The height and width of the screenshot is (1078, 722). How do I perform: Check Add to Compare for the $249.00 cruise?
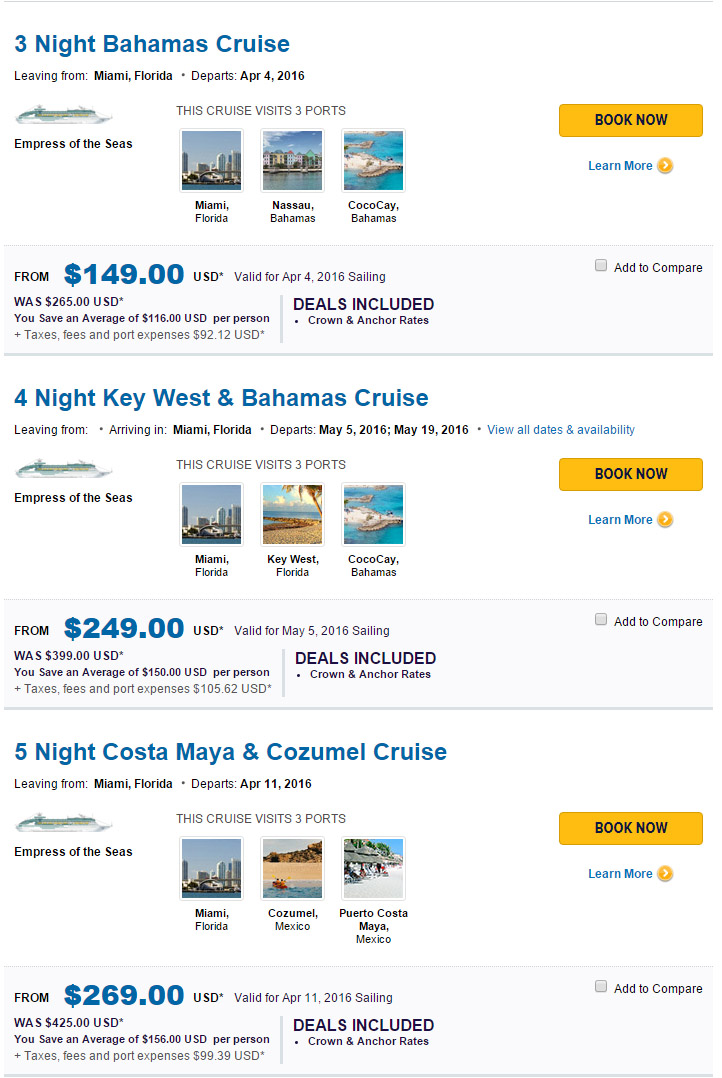click(x=601, y=620)
